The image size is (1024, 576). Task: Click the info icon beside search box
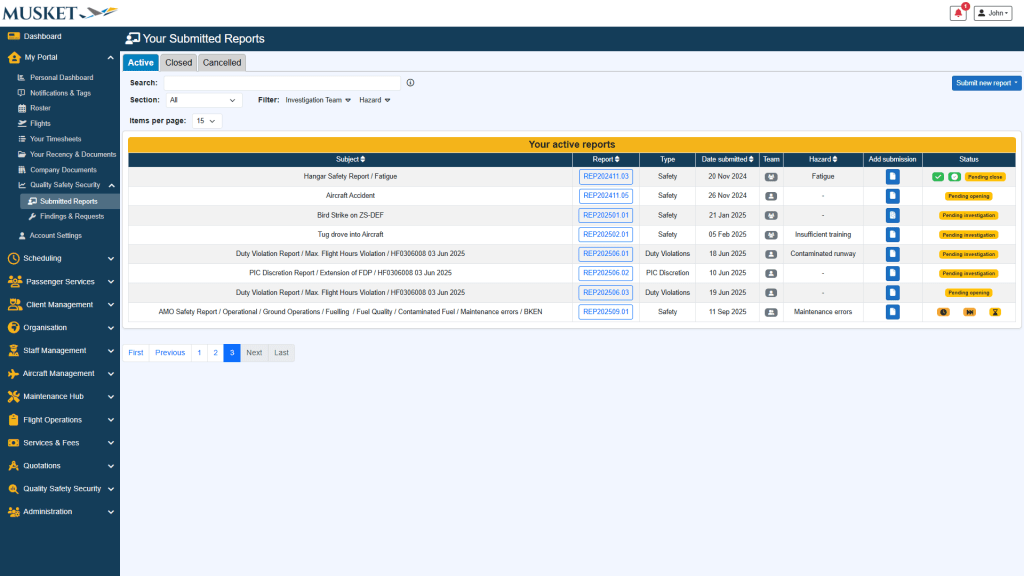(410, 83)
